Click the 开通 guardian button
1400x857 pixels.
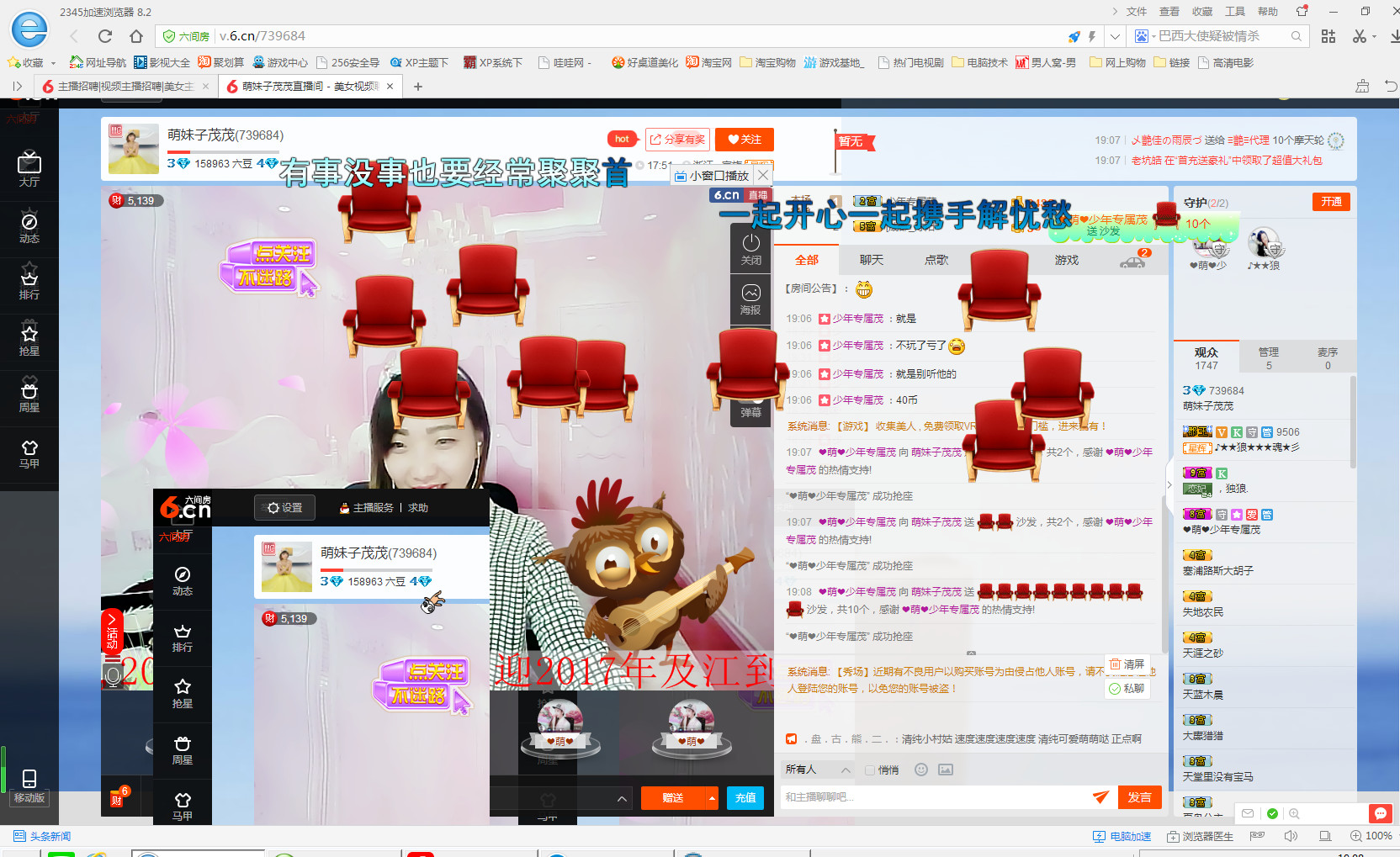click(x=1331, y=202)
